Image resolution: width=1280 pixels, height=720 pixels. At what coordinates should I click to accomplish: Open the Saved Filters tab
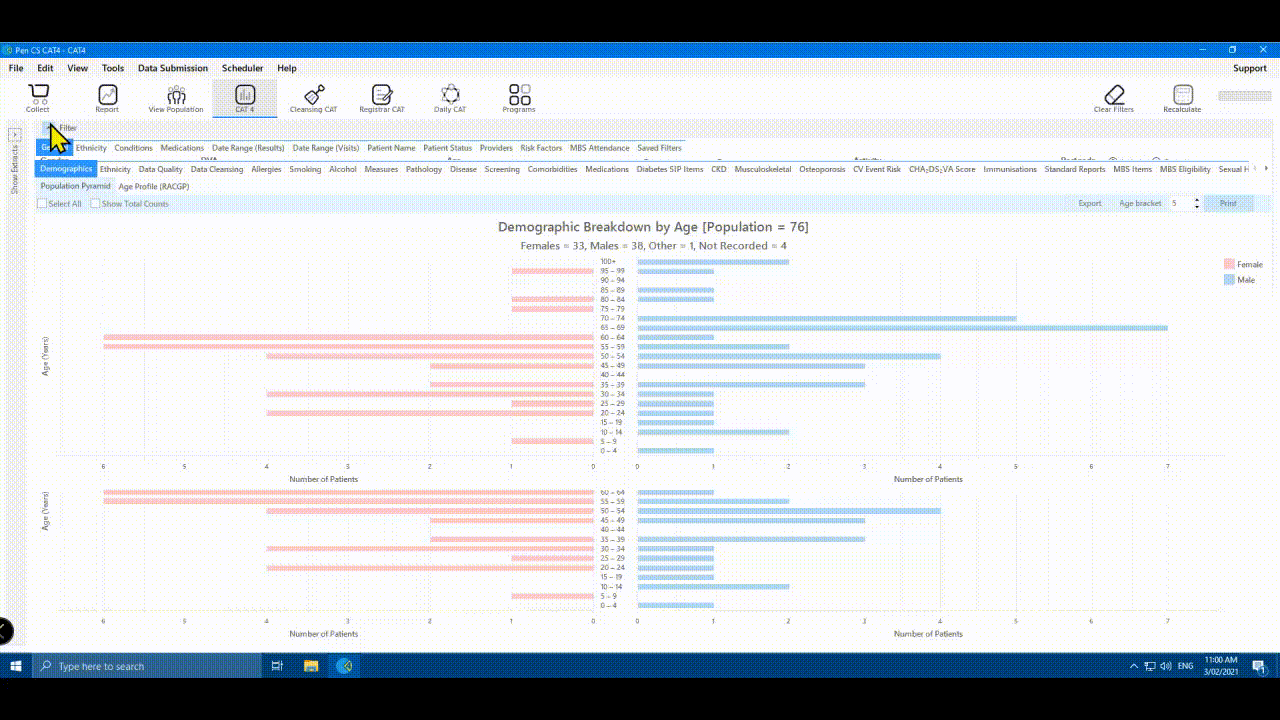[x=660, y=148]
